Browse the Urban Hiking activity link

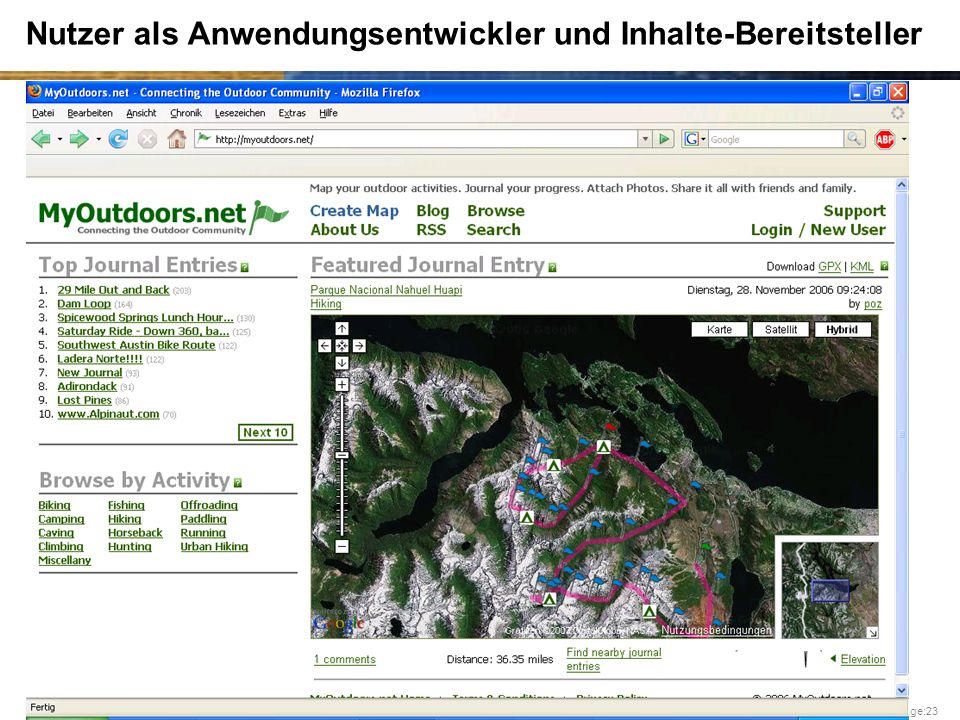pos(214,546)
